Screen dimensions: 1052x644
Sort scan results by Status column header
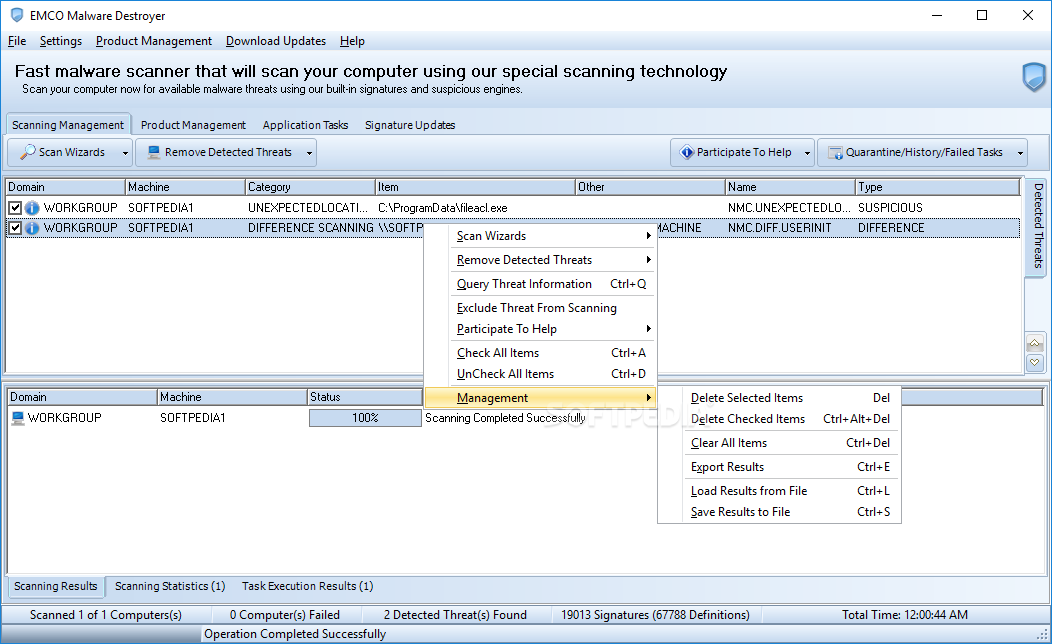(x=366, y=397)
